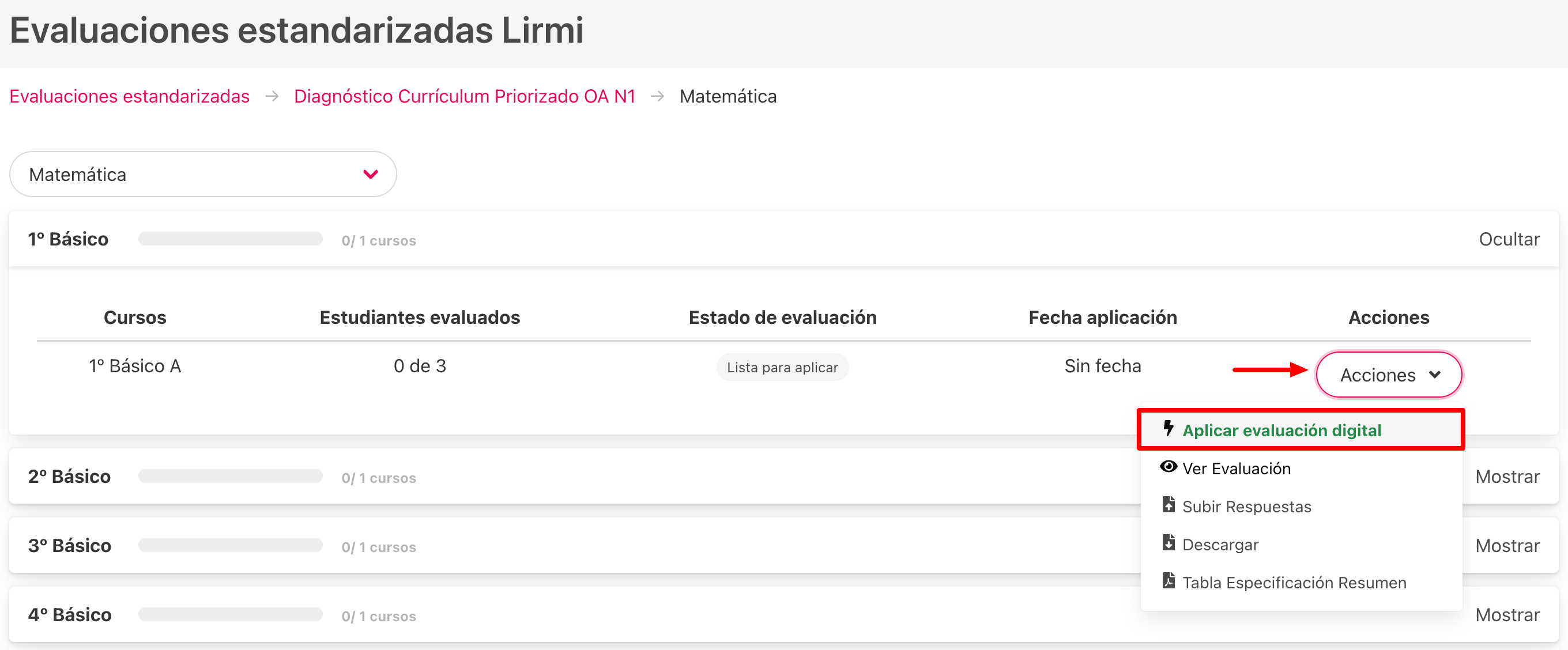Click the 3º Básico section heading
Image resolution: width=1568 pixels, height=650 pixels.
click(x=69, y=546)
